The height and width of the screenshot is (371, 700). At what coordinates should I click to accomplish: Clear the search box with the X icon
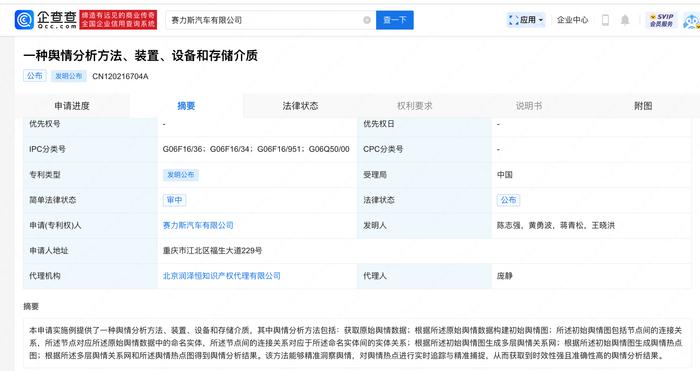(x=367, y=20)
